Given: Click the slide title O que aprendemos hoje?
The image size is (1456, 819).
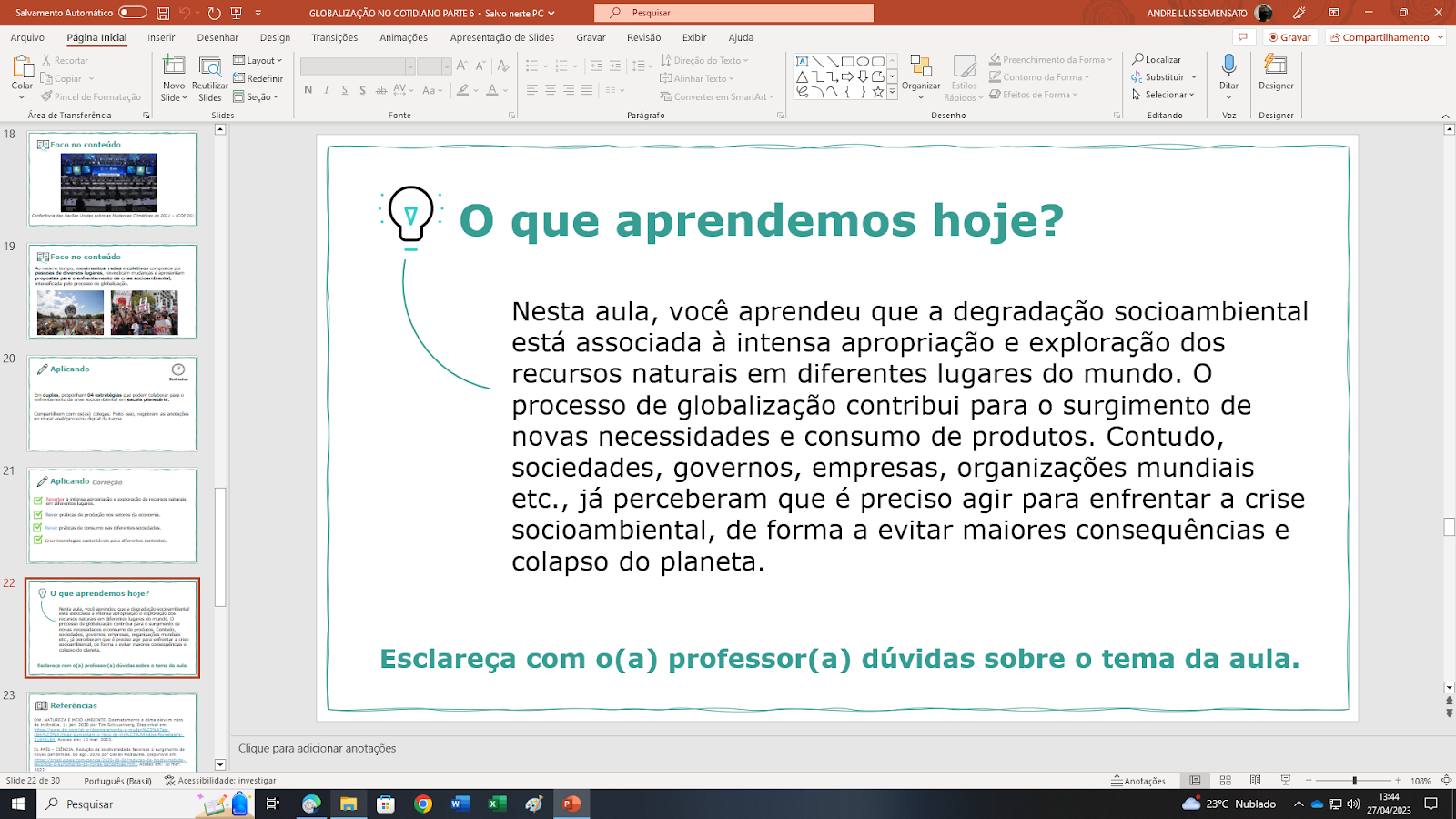Looking at the screenshot, I should [x=761, y=220].
